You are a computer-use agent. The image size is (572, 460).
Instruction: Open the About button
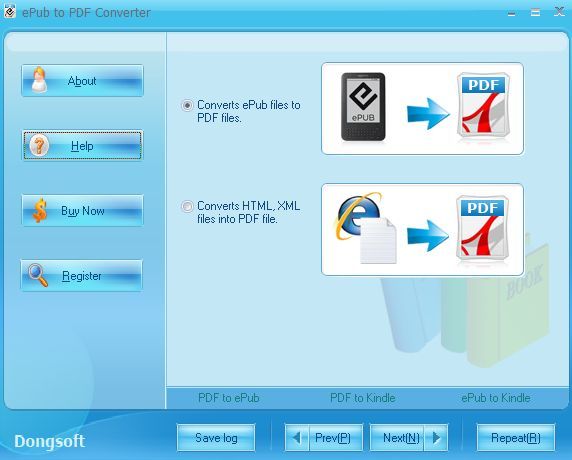[x=82, y=81]
